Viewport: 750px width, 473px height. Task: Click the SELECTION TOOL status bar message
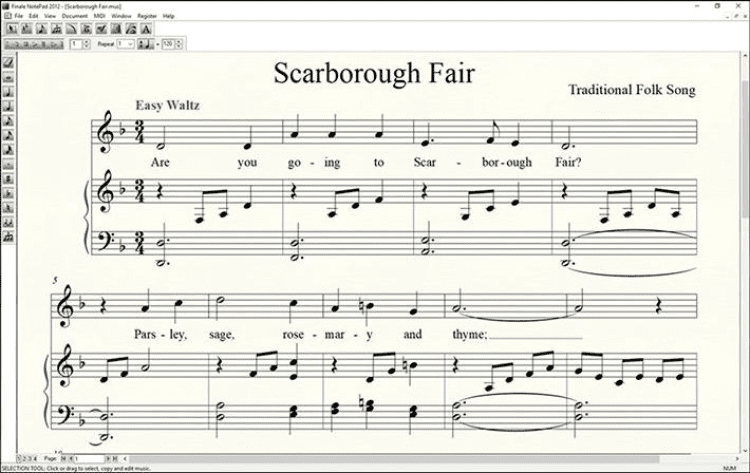pyautogui.click(x=77, y=469)
